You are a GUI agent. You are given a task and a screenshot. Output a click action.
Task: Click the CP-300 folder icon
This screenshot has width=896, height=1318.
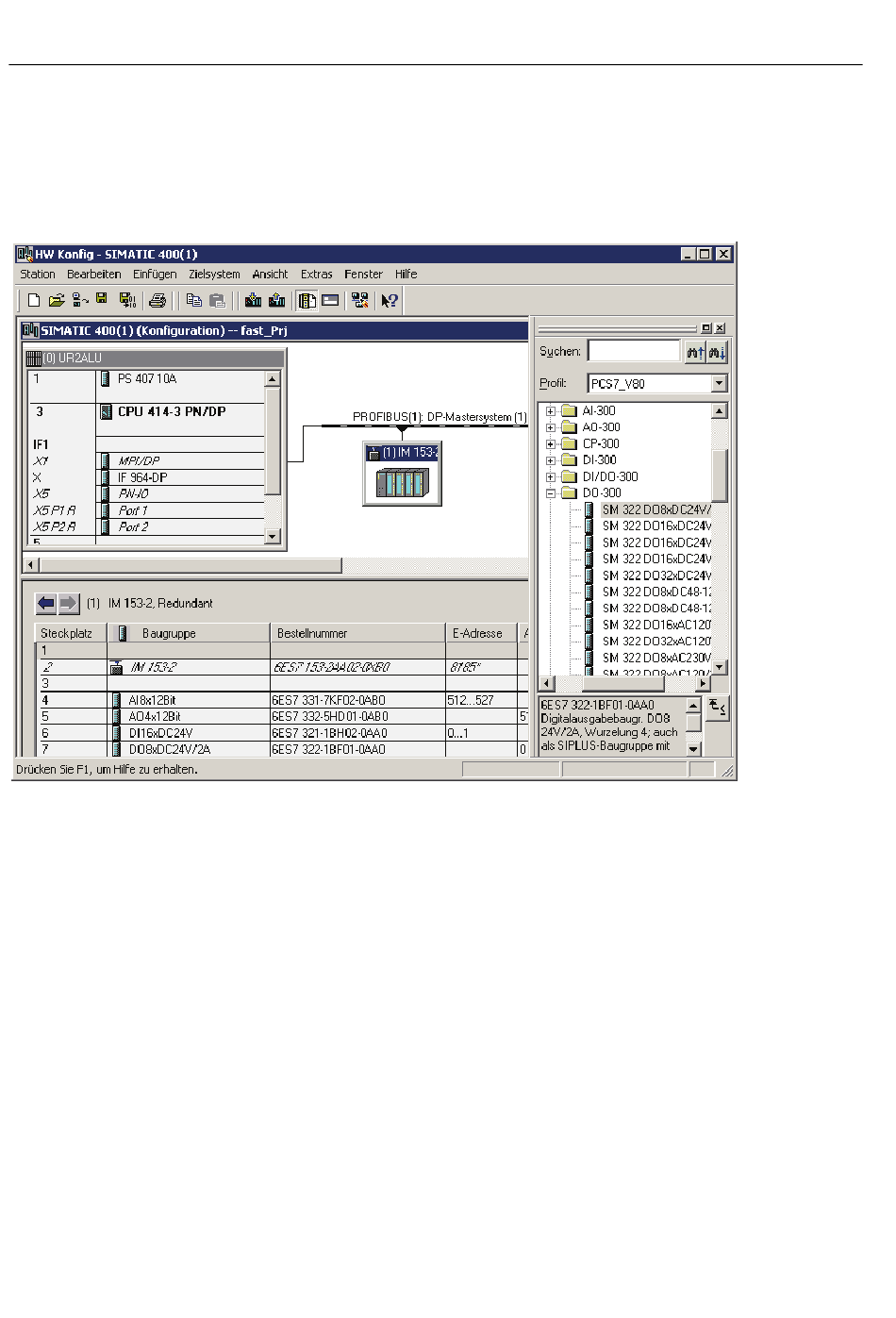point(569,444)
